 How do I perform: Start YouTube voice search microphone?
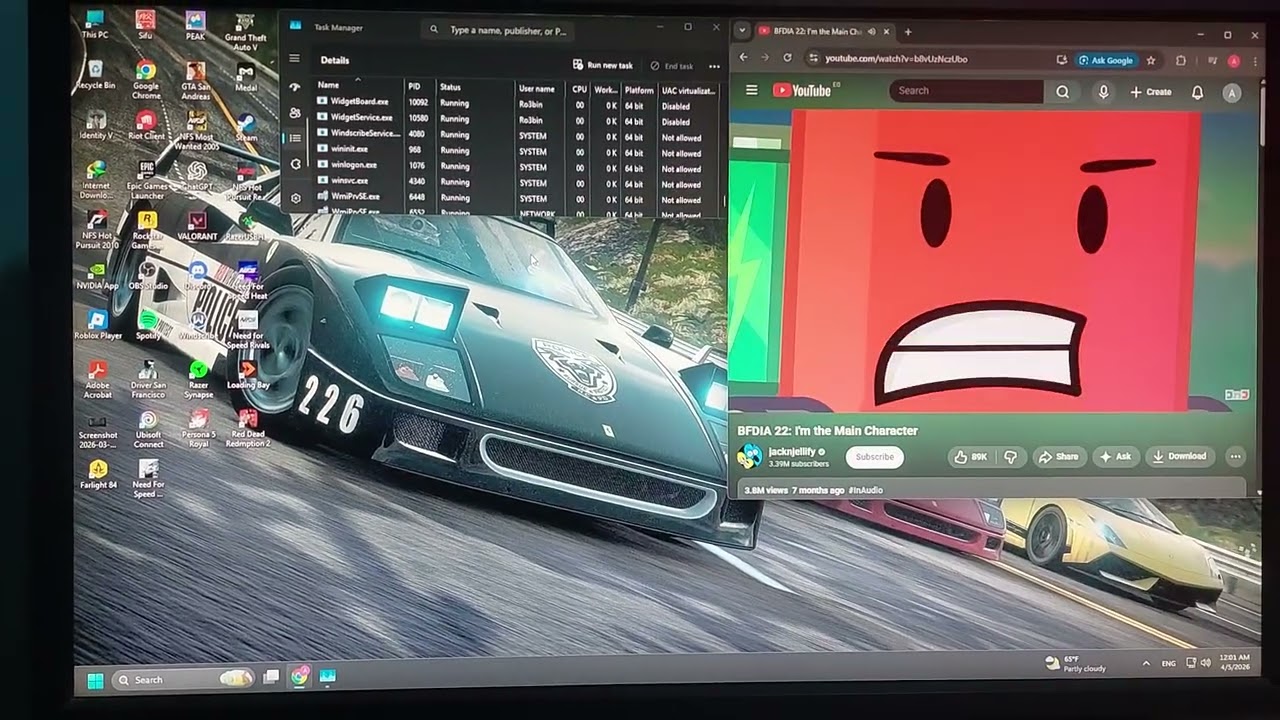point(1103,92)
